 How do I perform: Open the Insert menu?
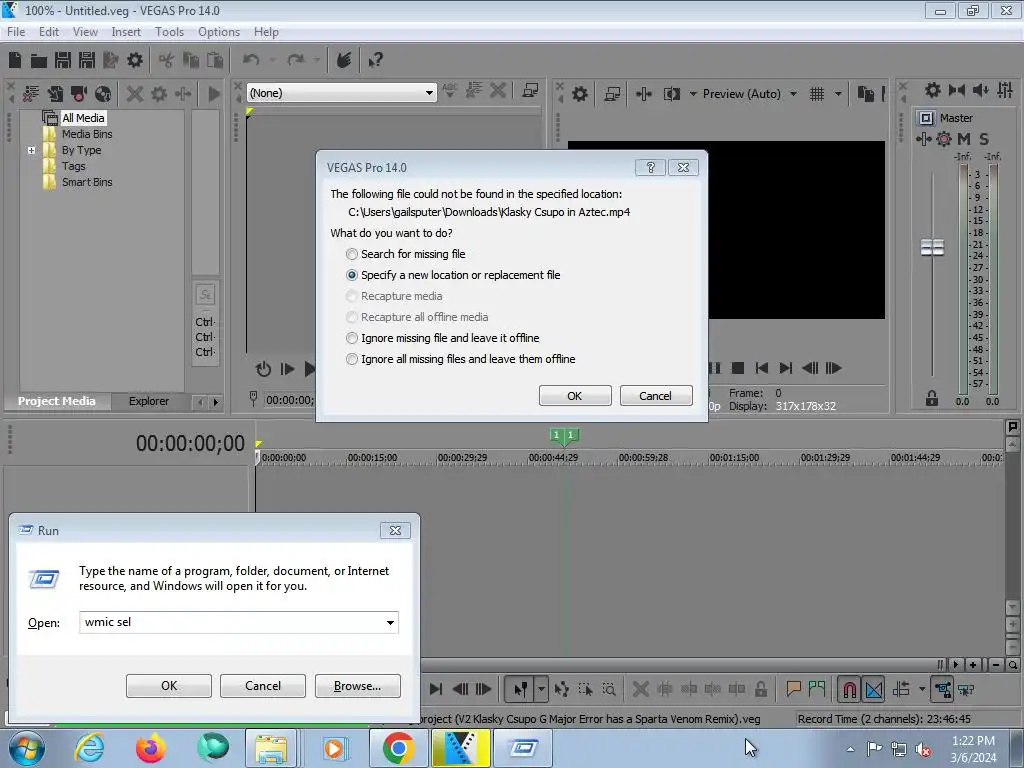point(126,31)
